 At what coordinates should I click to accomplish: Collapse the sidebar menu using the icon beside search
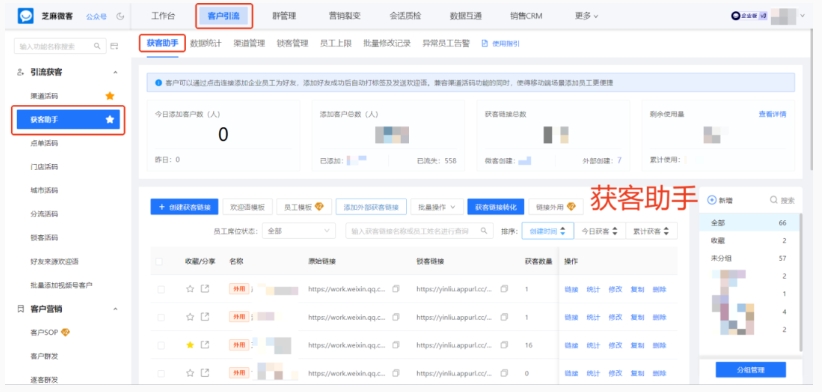pos(114,46)
